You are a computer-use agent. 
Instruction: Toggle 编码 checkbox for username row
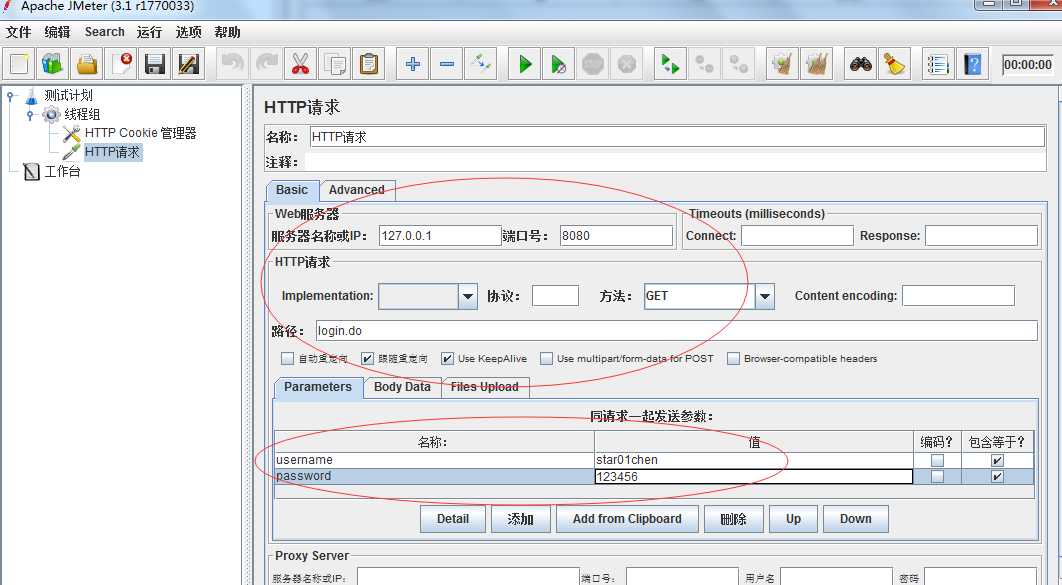click(937, 460)
